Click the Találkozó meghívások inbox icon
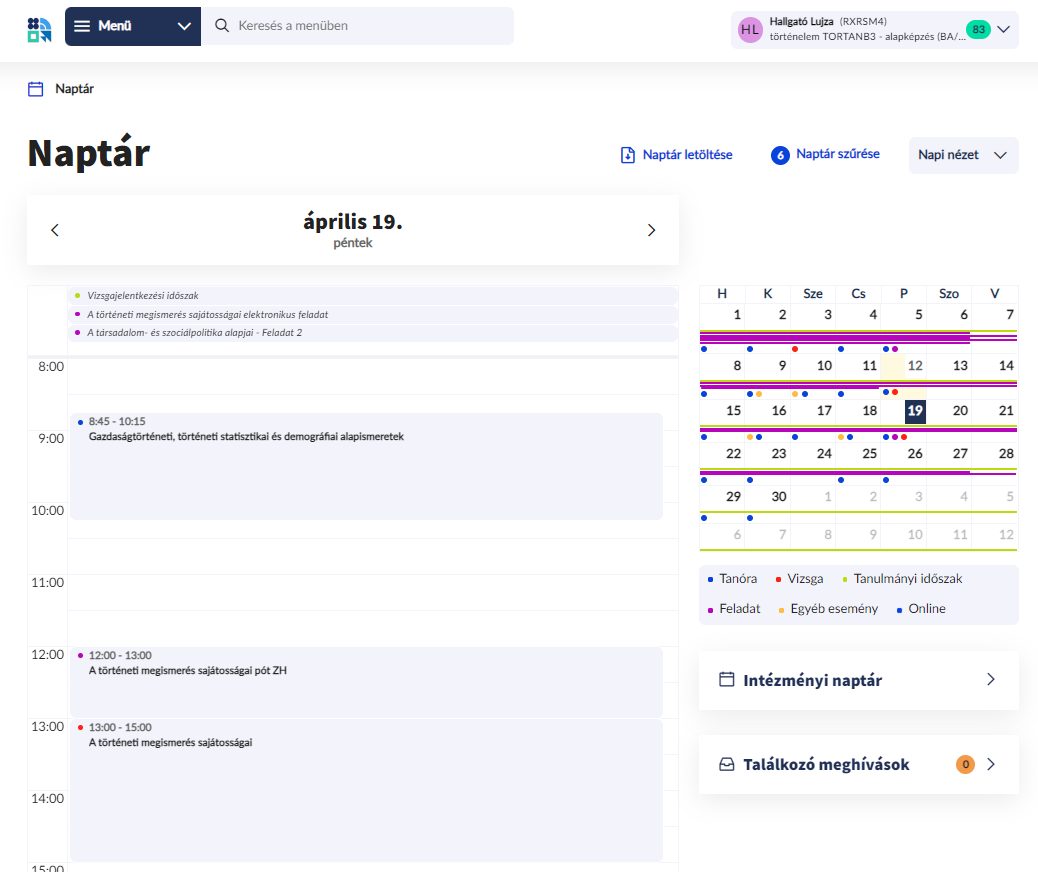The image size is (1038, 872). pos(727,765)
